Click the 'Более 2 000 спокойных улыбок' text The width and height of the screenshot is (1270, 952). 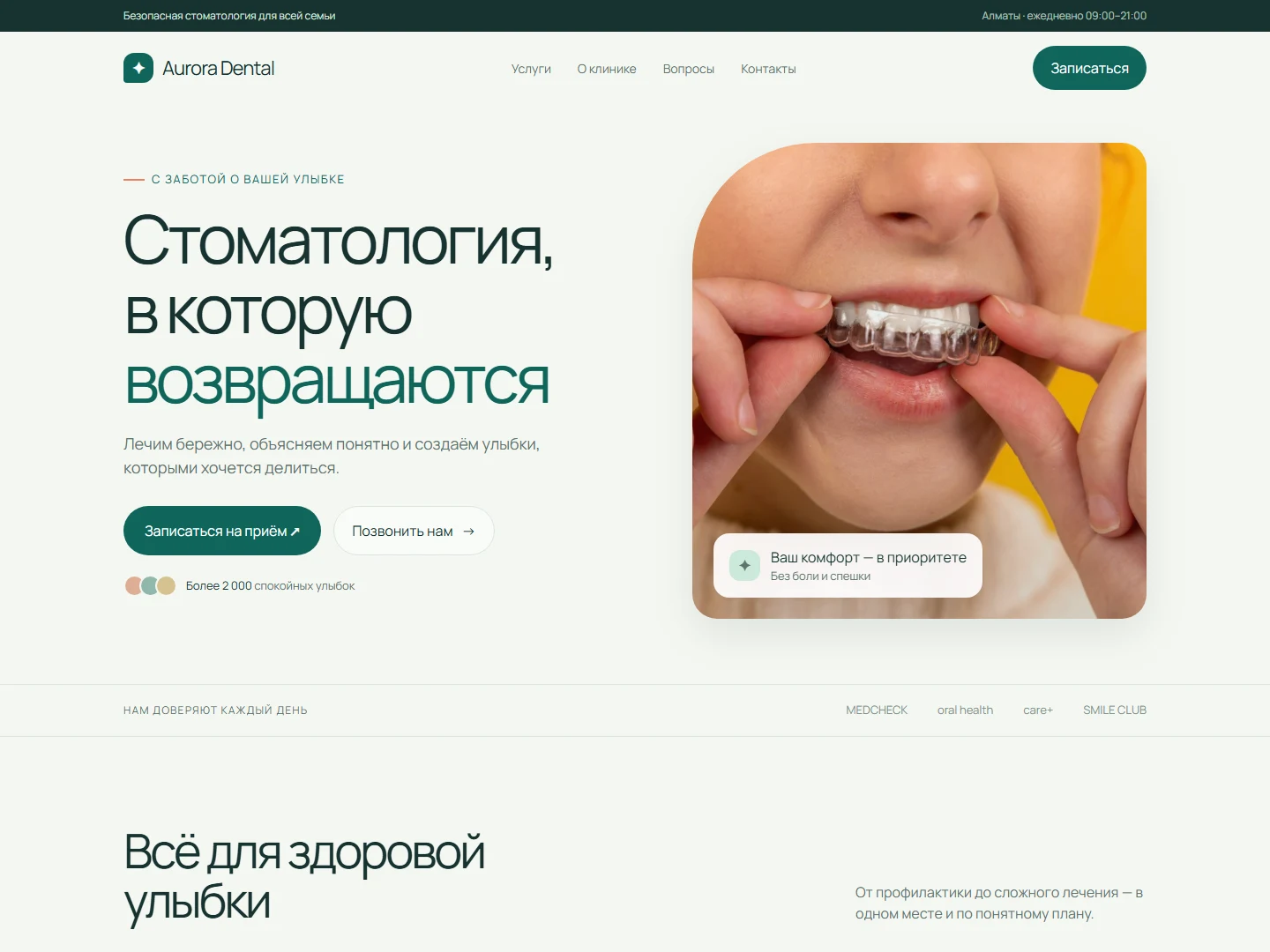(270, 585)
